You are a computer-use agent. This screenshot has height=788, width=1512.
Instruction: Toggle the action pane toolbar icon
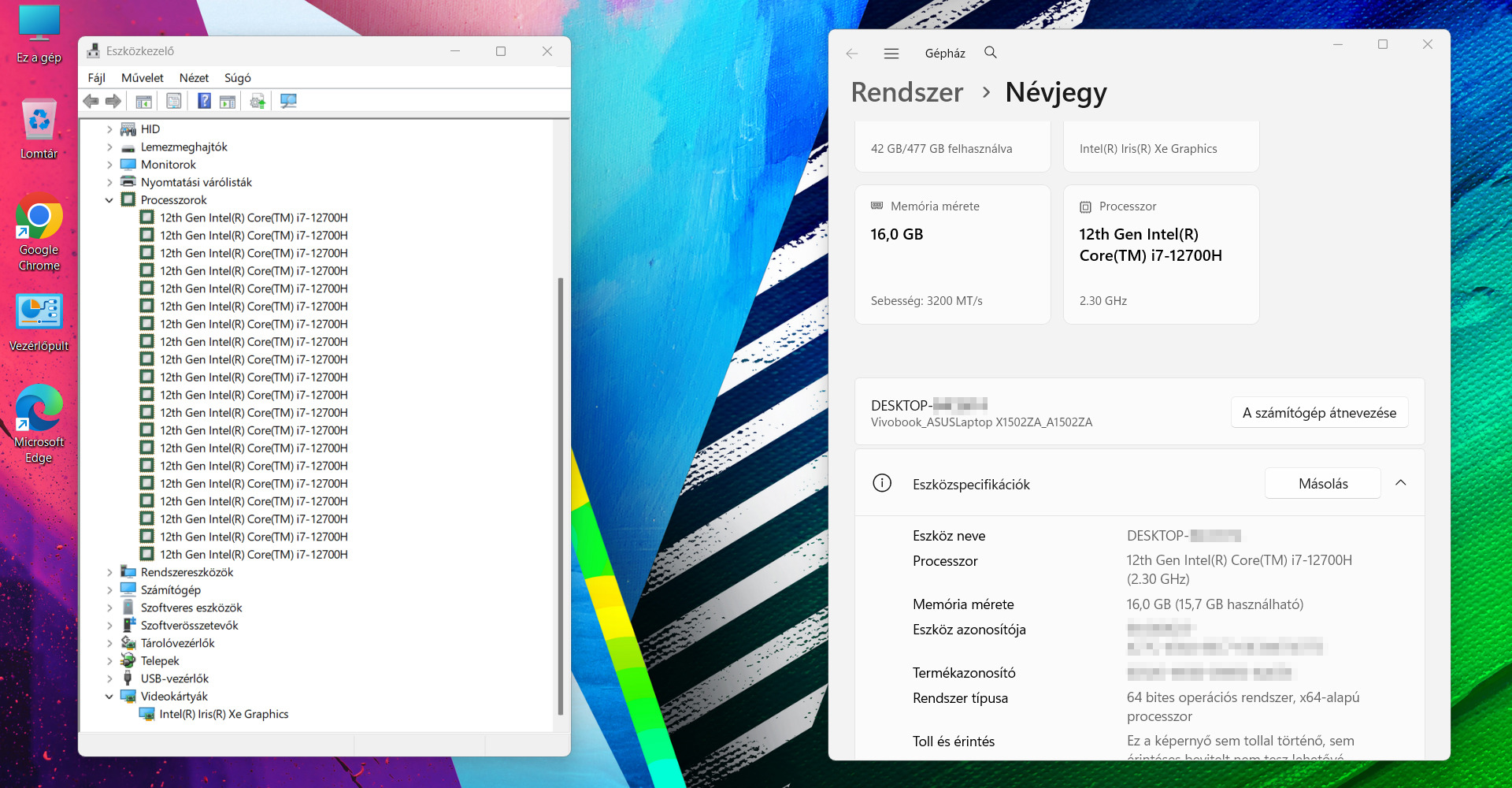point(228,101)
